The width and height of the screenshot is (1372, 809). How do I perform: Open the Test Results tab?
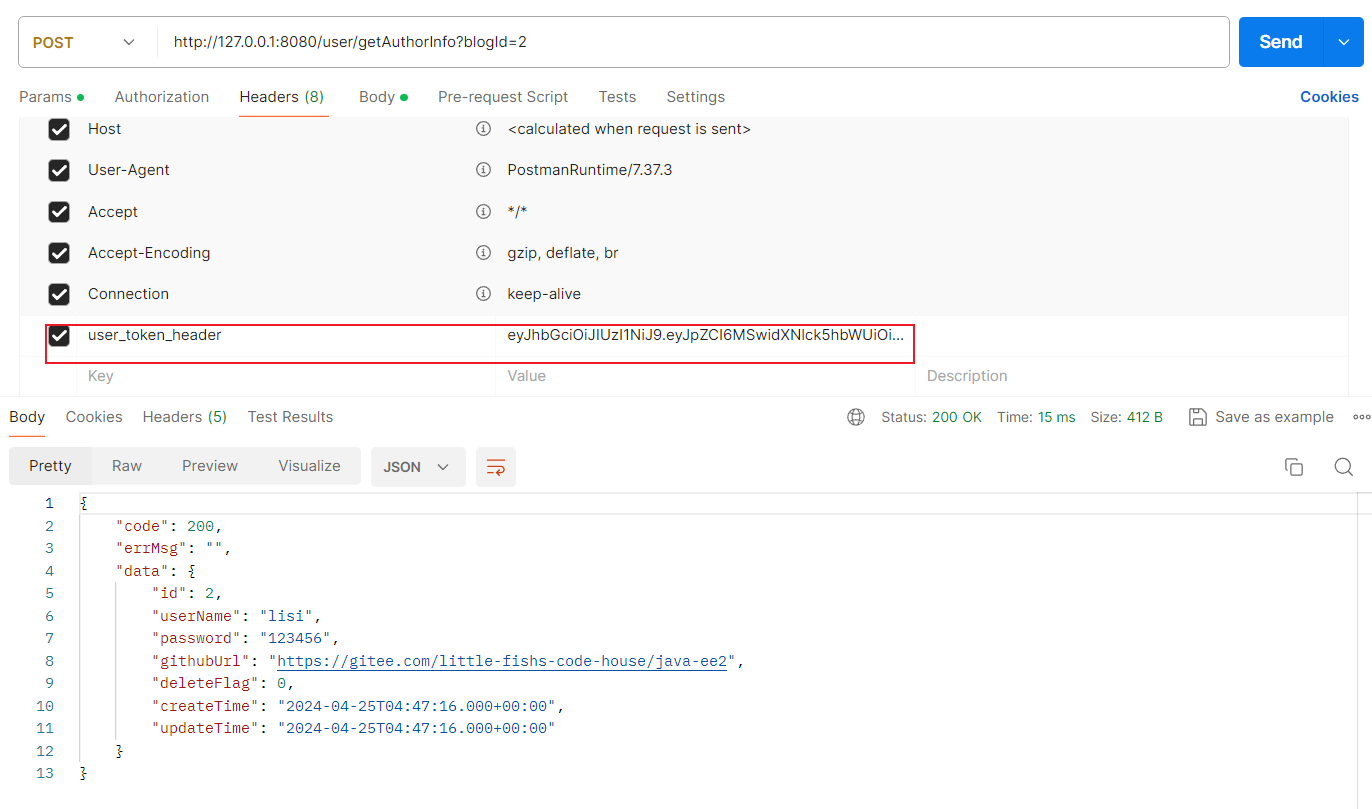click(290, 416)
